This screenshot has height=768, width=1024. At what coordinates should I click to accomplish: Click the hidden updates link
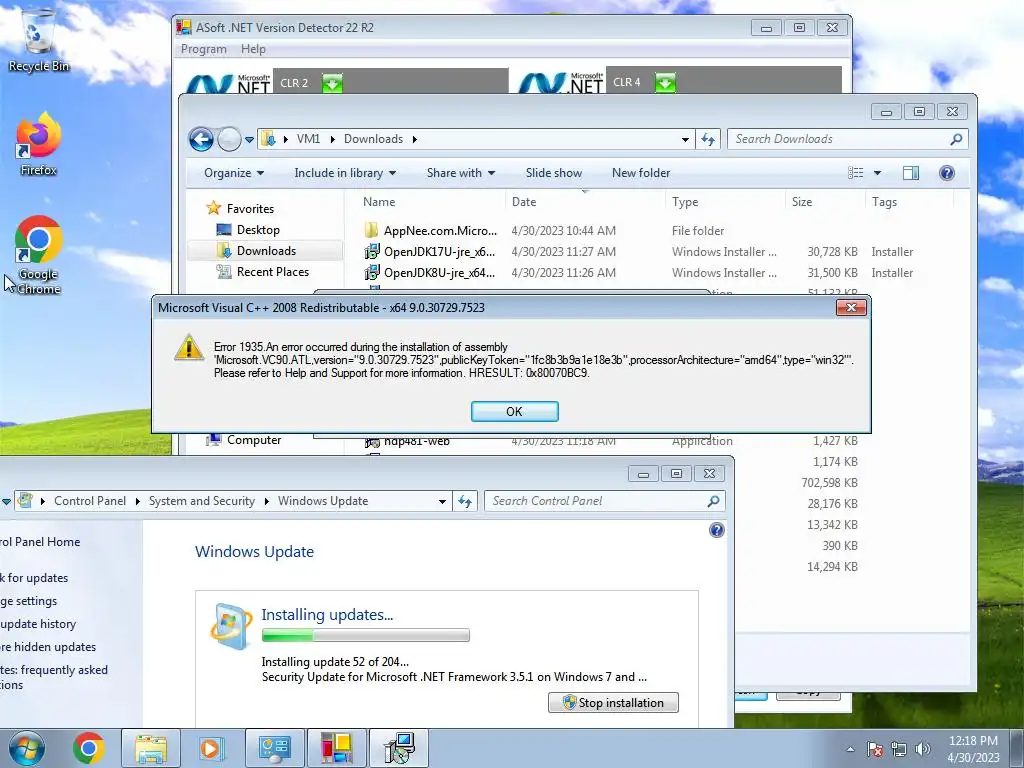coord(48,647)
